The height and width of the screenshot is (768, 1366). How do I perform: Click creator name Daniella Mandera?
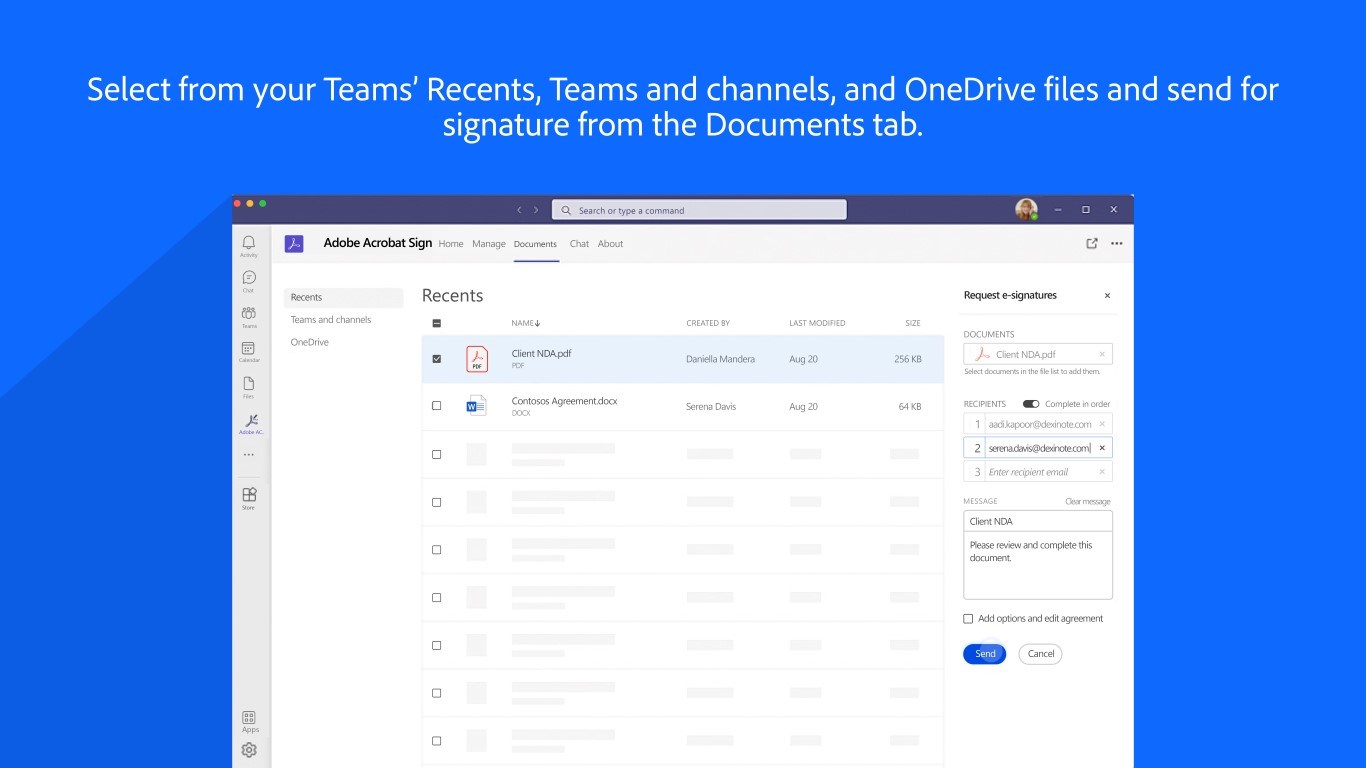tap(720, 359)
